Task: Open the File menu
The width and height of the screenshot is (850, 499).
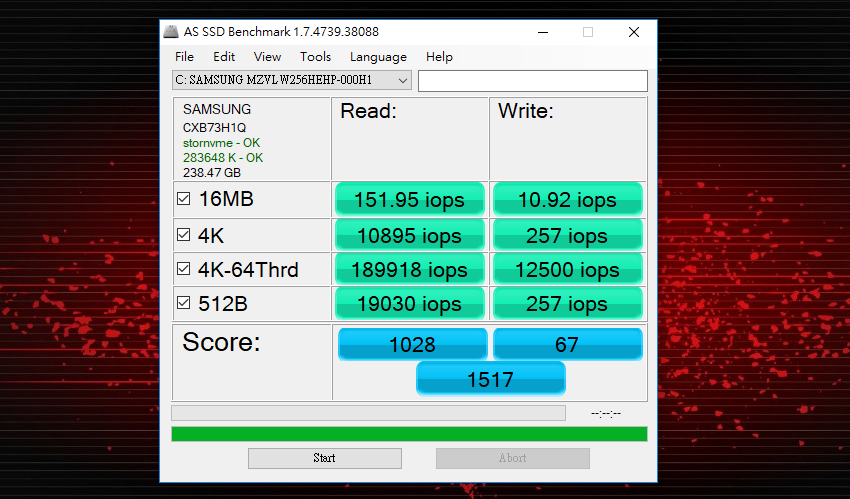Action: click(184, 57)
